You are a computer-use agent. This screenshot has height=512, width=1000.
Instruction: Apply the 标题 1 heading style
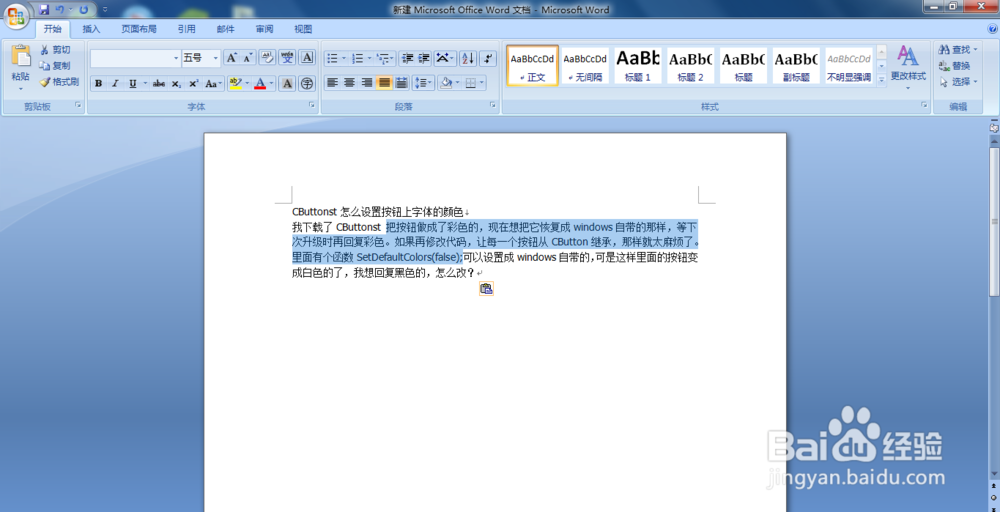(x=638, y=65)
